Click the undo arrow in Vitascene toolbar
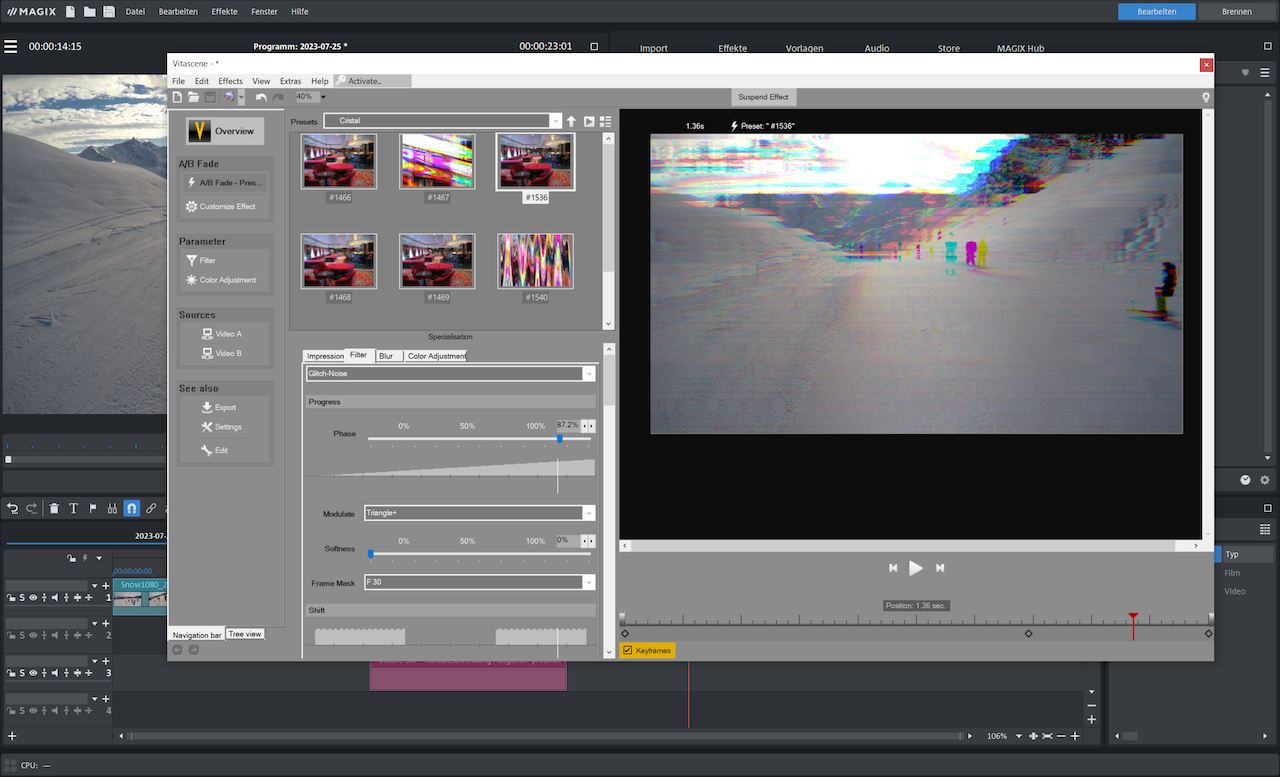1280x777 pixels. [261, 97]
